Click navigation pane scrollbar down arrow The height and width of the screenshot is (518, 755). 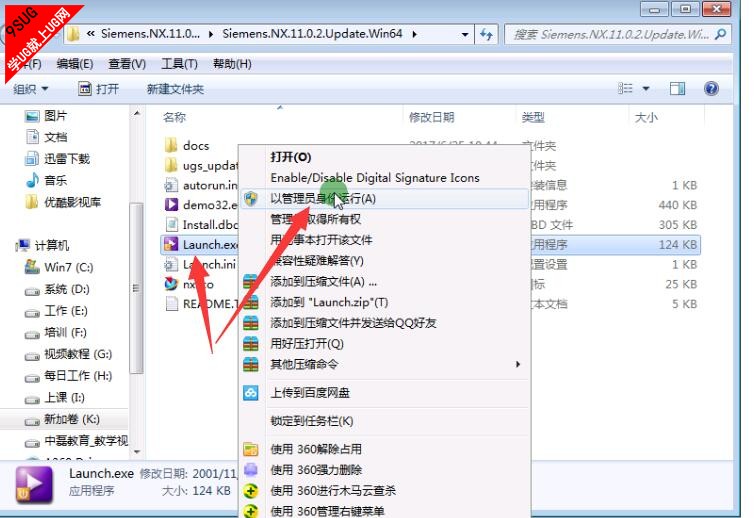click(137, 452)
